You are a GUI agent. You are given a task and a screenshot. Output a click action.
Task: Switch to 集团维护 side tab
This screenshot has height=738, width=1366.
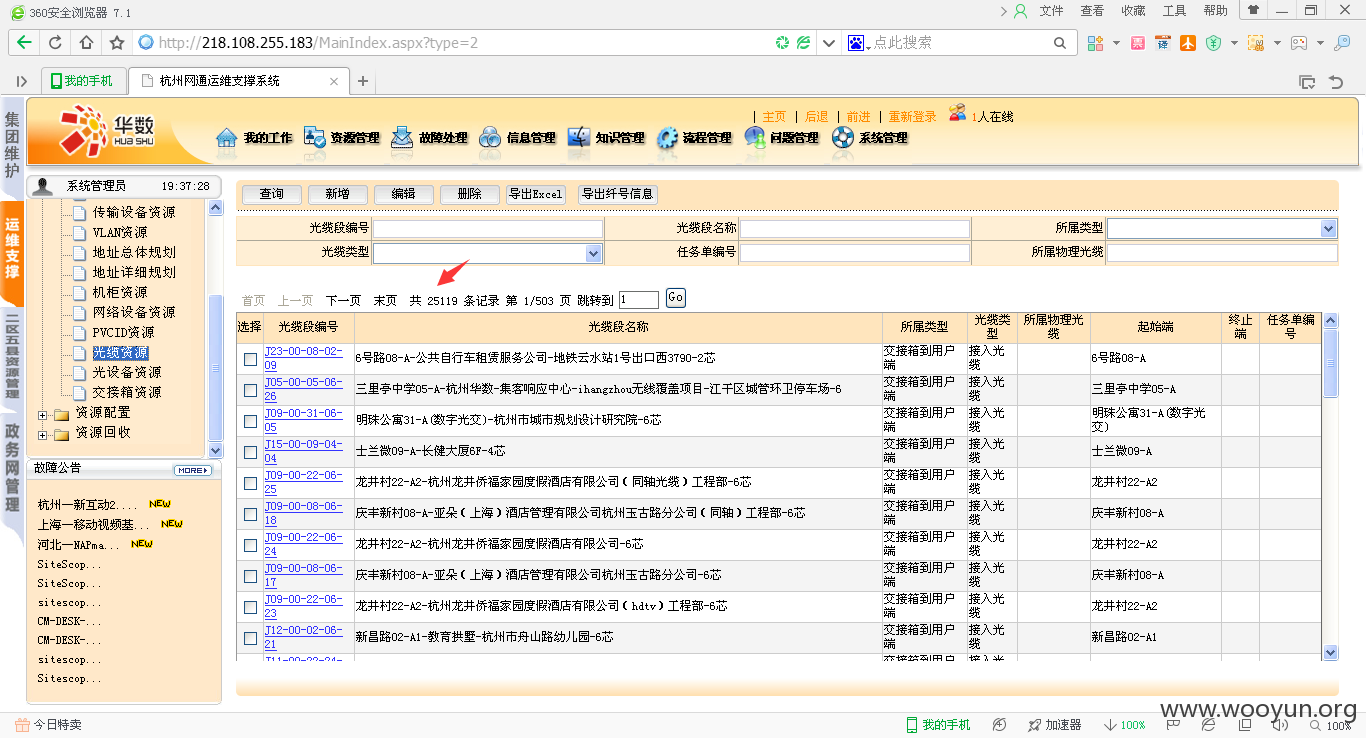coord(12,145)
